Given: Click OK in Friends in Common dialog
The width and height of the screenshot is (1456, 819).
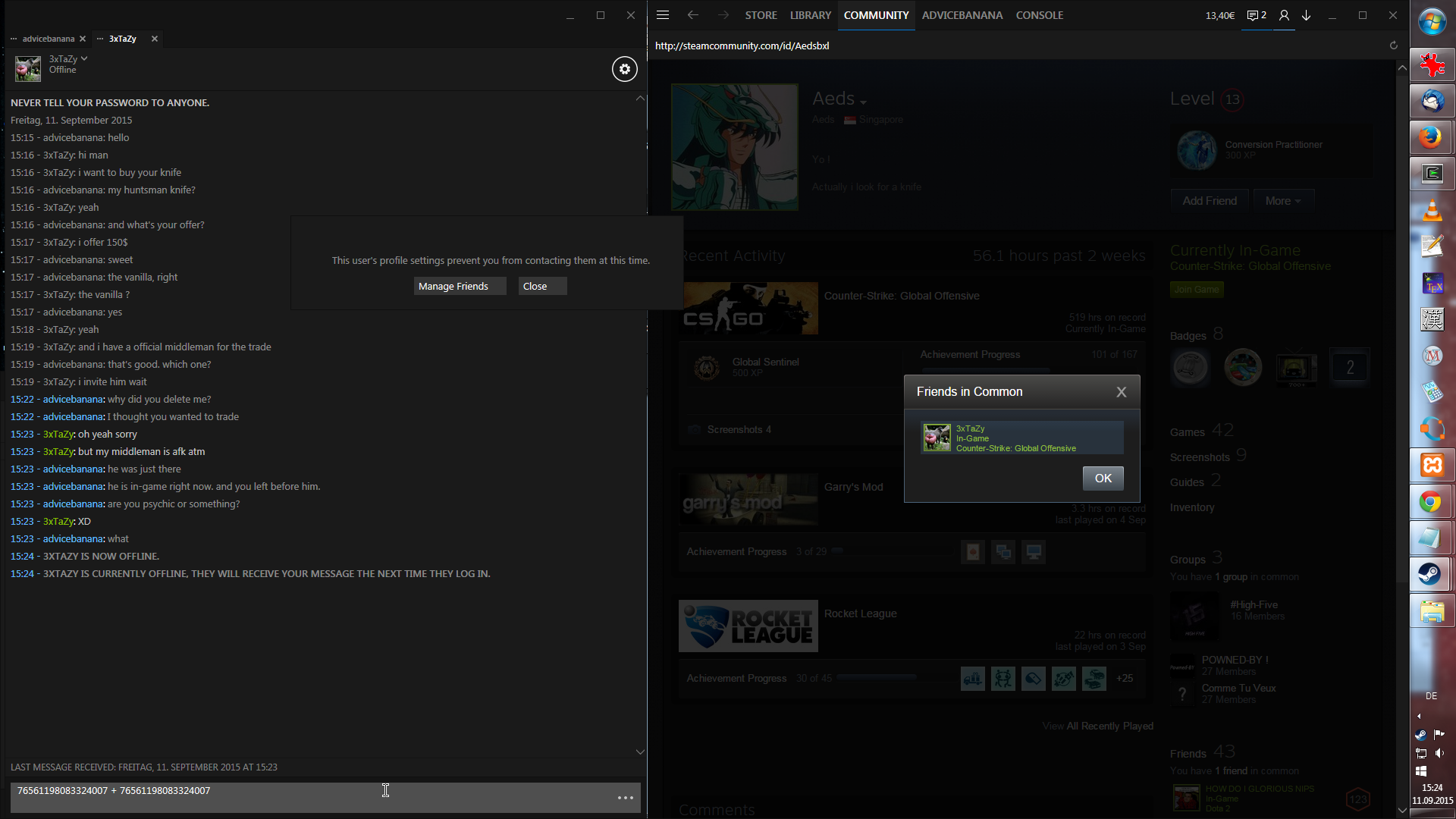Looking at the screenshot, I should 1103,479.
